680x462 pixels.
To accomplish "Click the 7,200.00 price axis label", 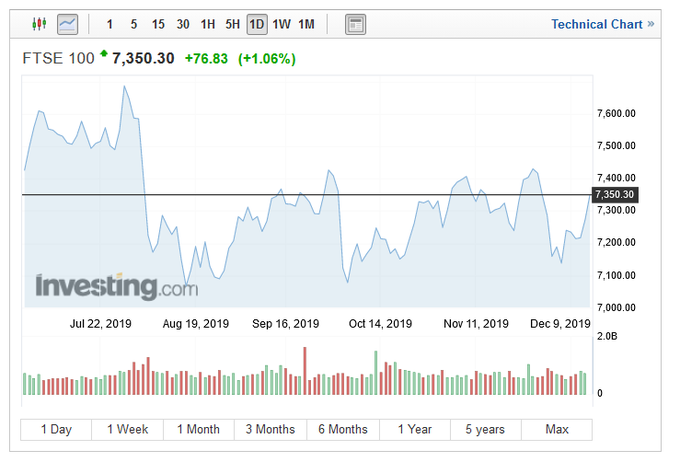I will coord(616,242).
